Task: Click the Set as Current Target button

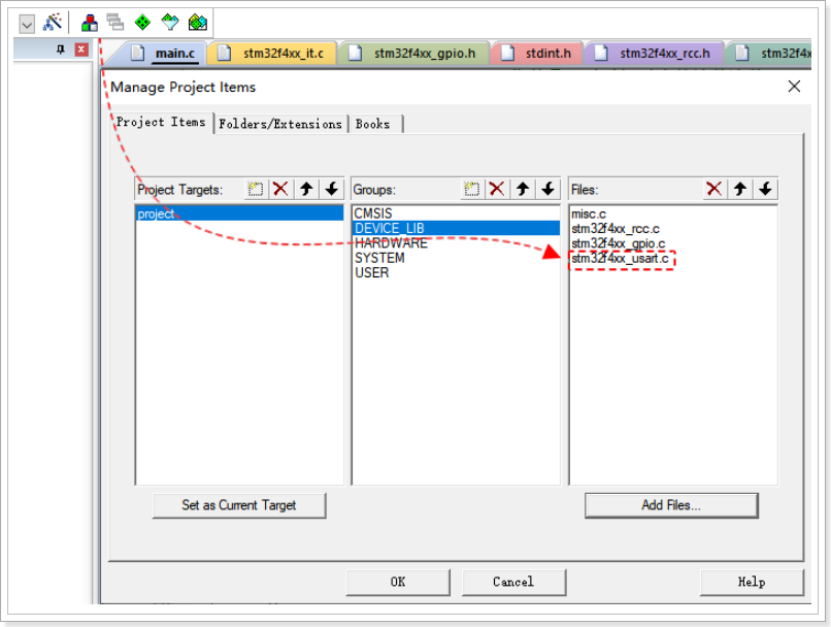Action: pos(239,505)
